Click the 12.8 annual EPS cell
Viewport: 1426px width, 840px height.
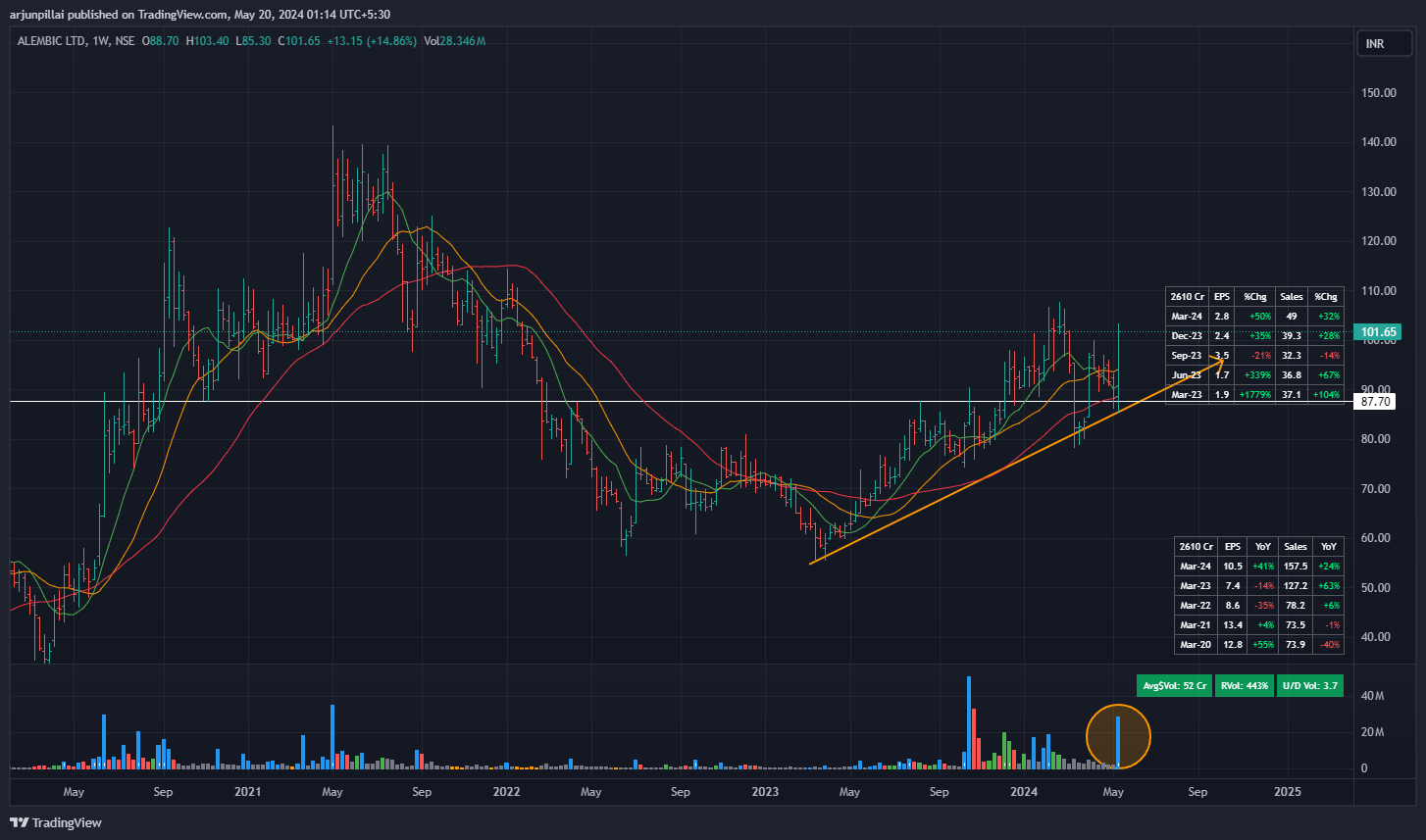tap(1233, 644)
